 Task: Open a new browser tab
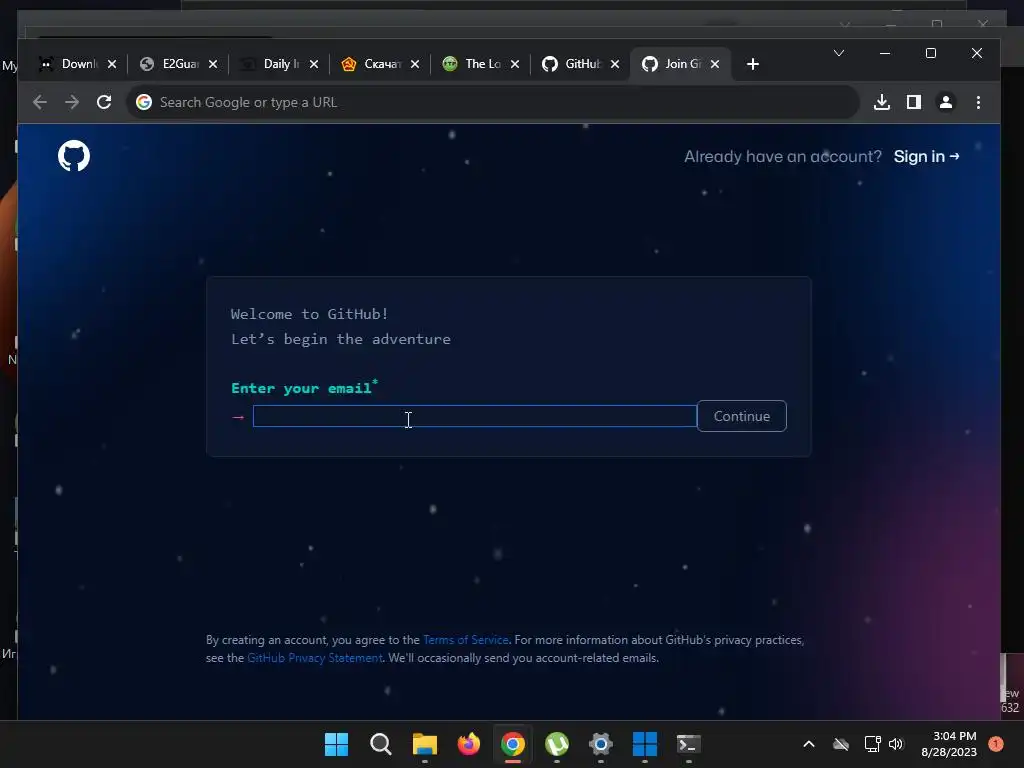click(x=753, y=64)
